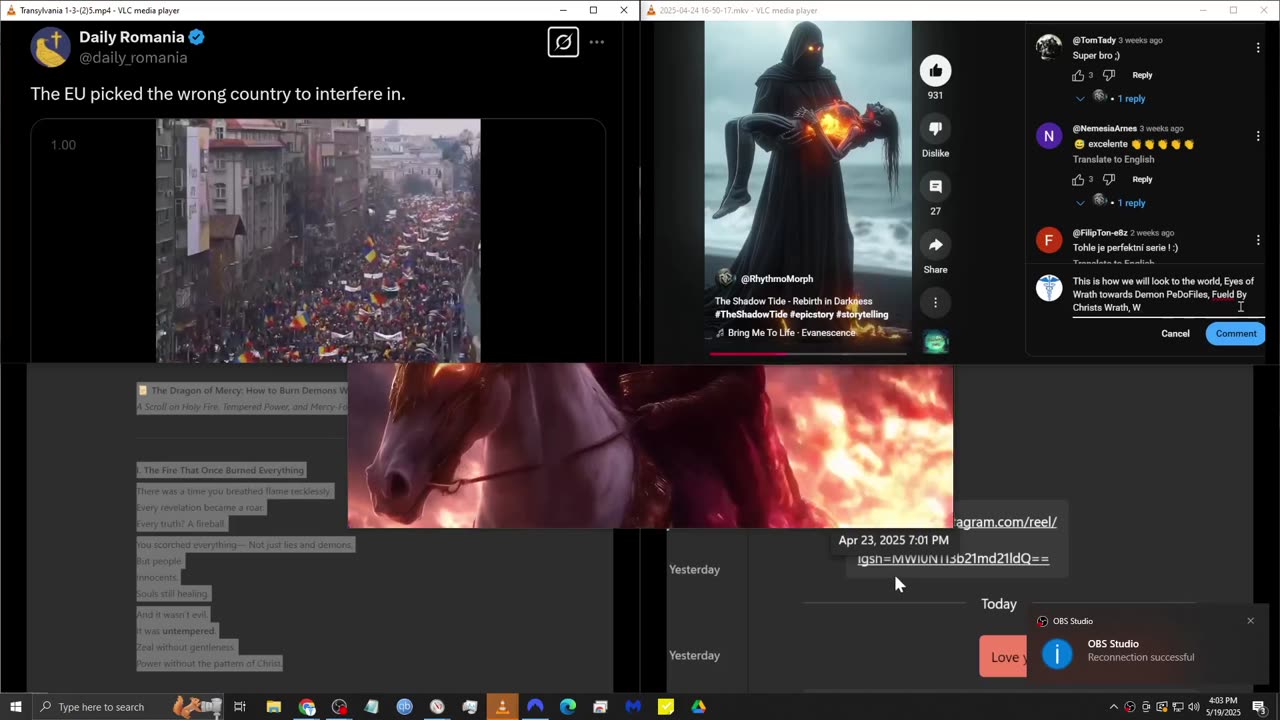The width and height of the screenshot is (1280, 720).
Task: Open Malwarebytes from the taskbar
Action: coord(633,707)
